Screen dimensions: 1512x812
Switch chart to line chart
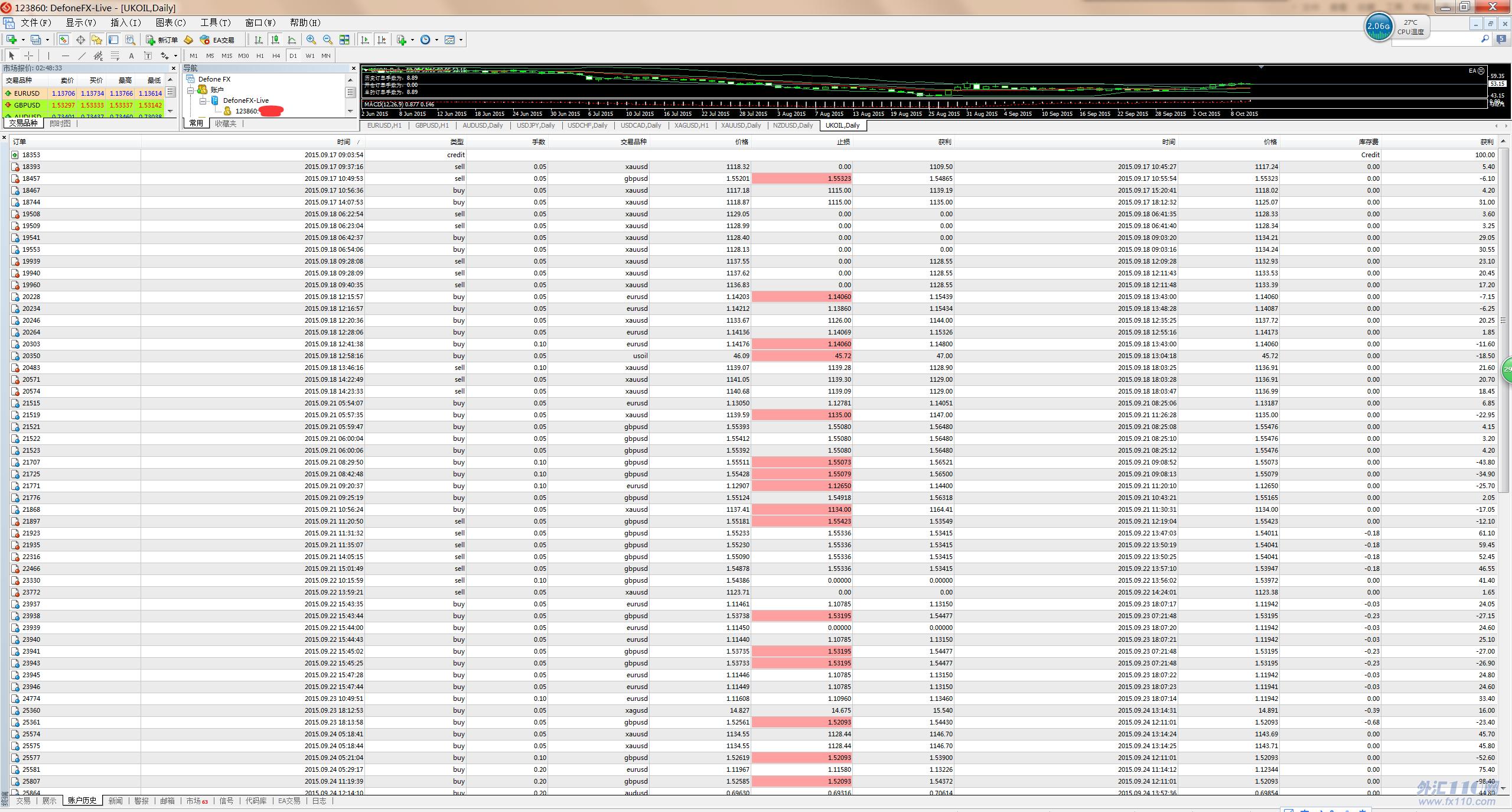pyautogui.click(x=292, y=40)
